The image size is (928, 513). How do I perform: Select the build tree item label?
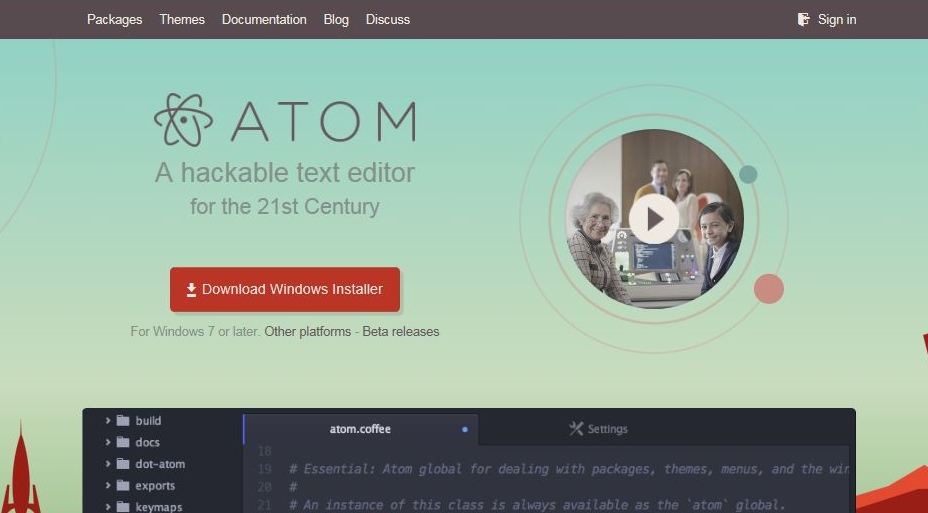(148, 421)
